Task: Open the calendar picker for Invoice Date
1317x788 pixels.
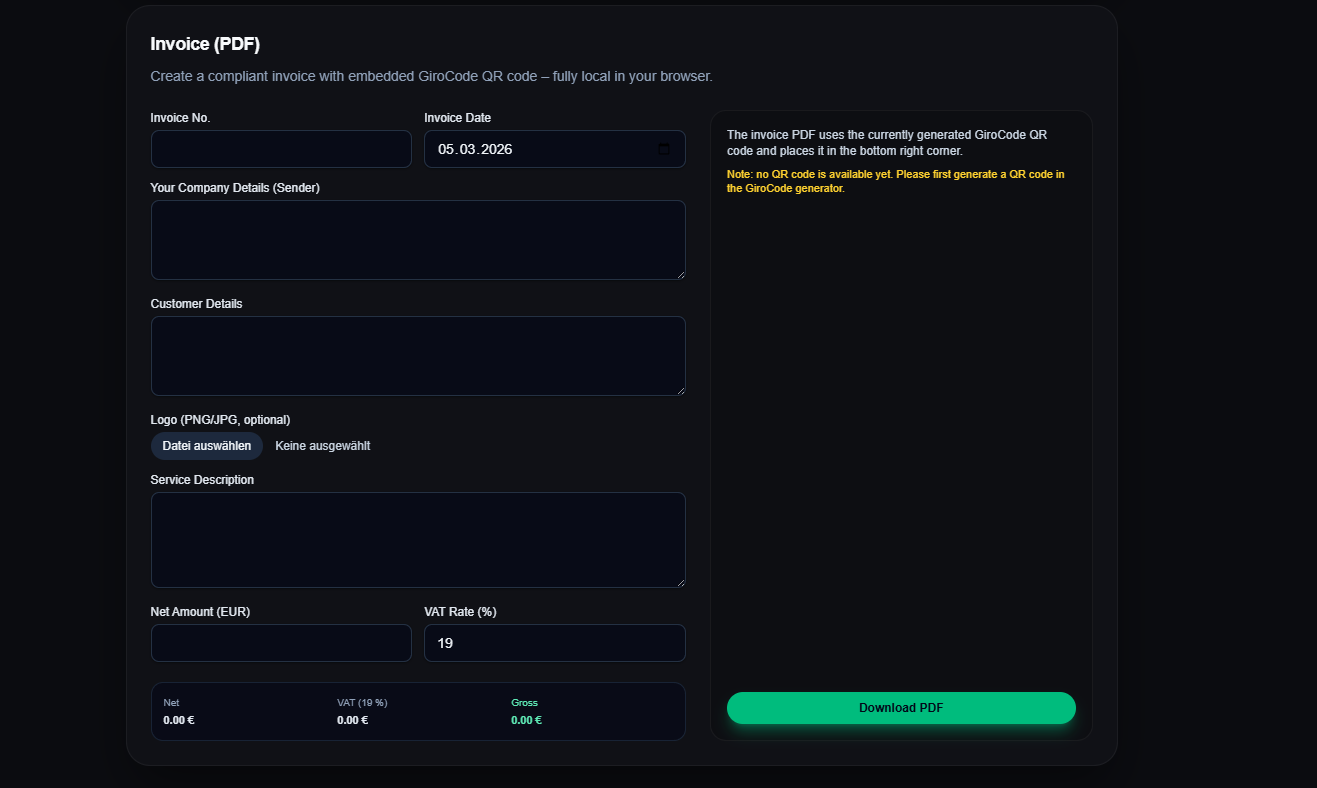Action: coord(665,148)
